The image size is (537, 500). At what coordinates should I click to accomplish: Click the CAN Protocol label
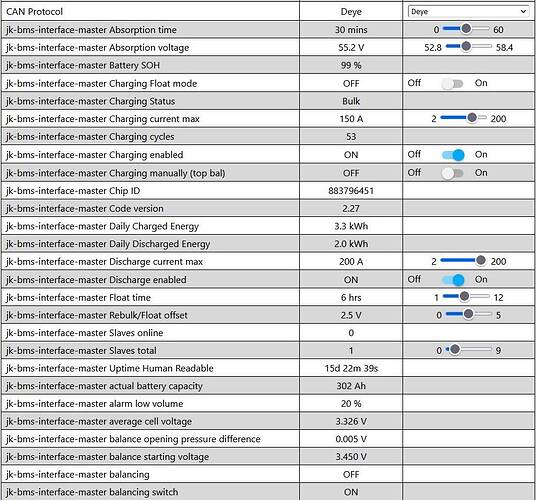[x=35, y=12]
